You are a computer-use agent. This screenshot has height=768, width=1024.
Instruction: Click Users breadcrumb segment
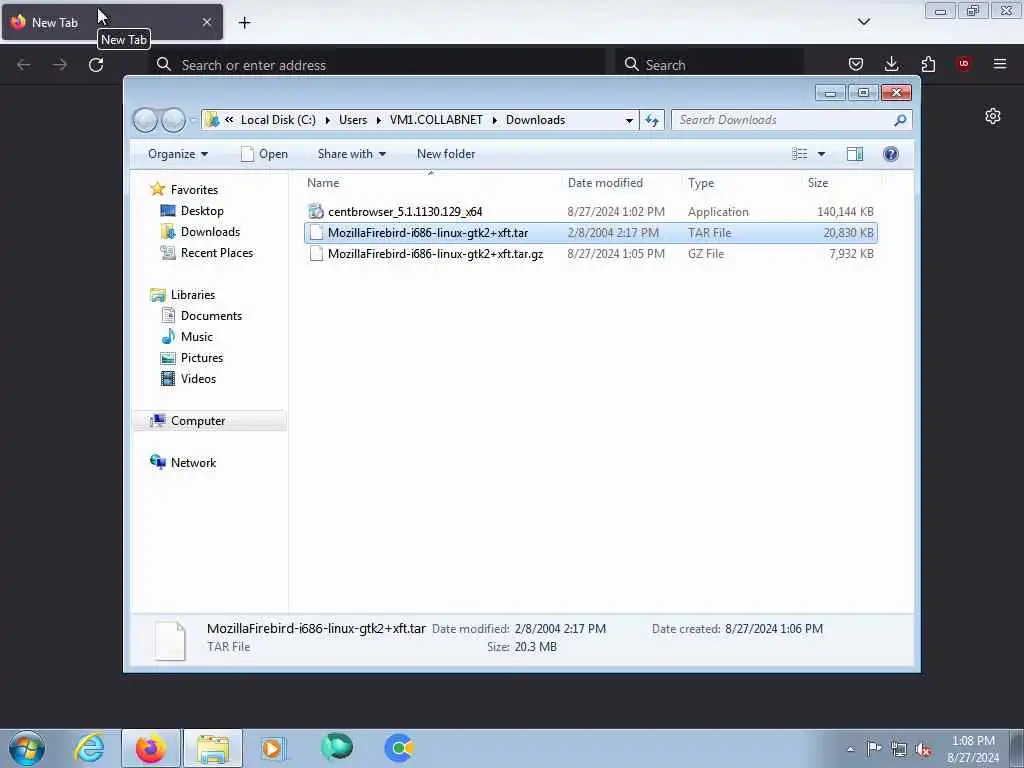(x=353, y=120)
